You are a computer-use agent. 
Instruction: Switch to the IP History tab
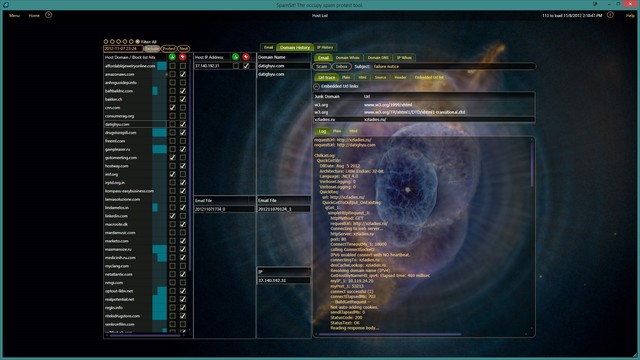pyautogui.click(x=325, y=47)
